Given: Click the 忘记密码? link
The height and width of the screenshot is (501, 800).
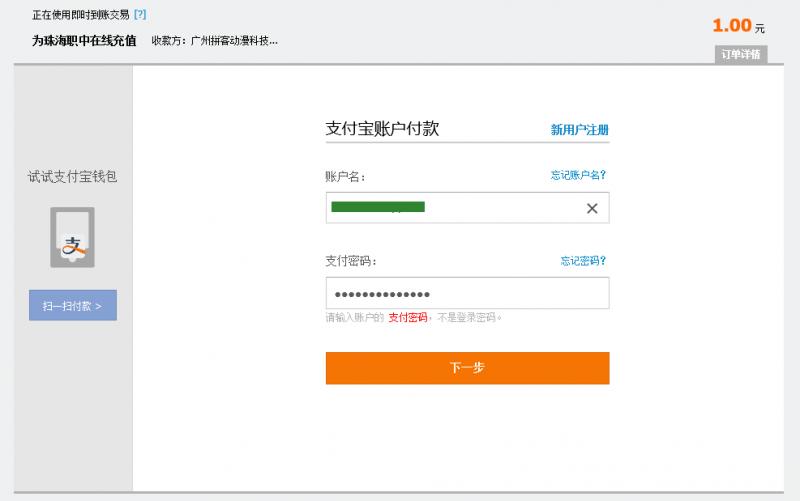Looking at the screenshot, I should [583, 261].
